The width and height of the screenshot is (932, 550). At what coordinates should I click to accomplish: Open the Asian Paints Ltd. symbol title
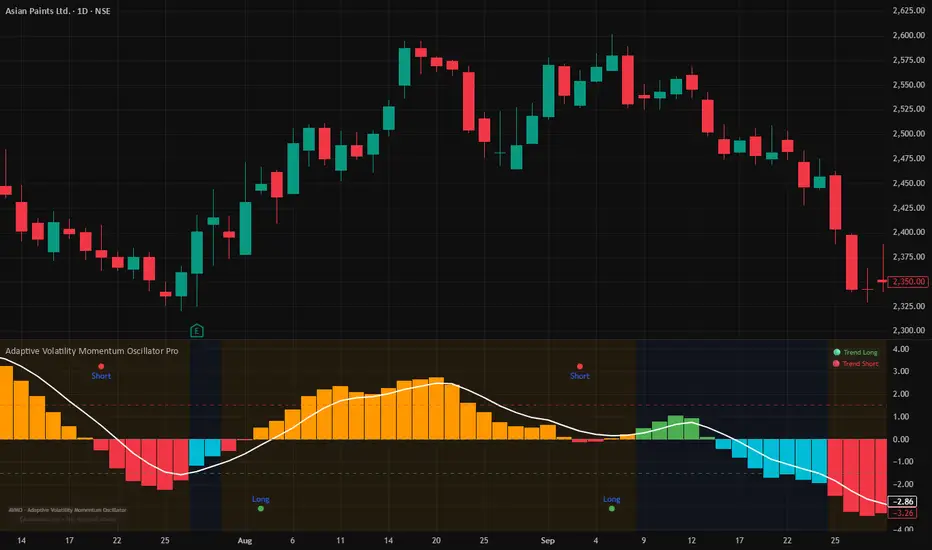point(58,11)
